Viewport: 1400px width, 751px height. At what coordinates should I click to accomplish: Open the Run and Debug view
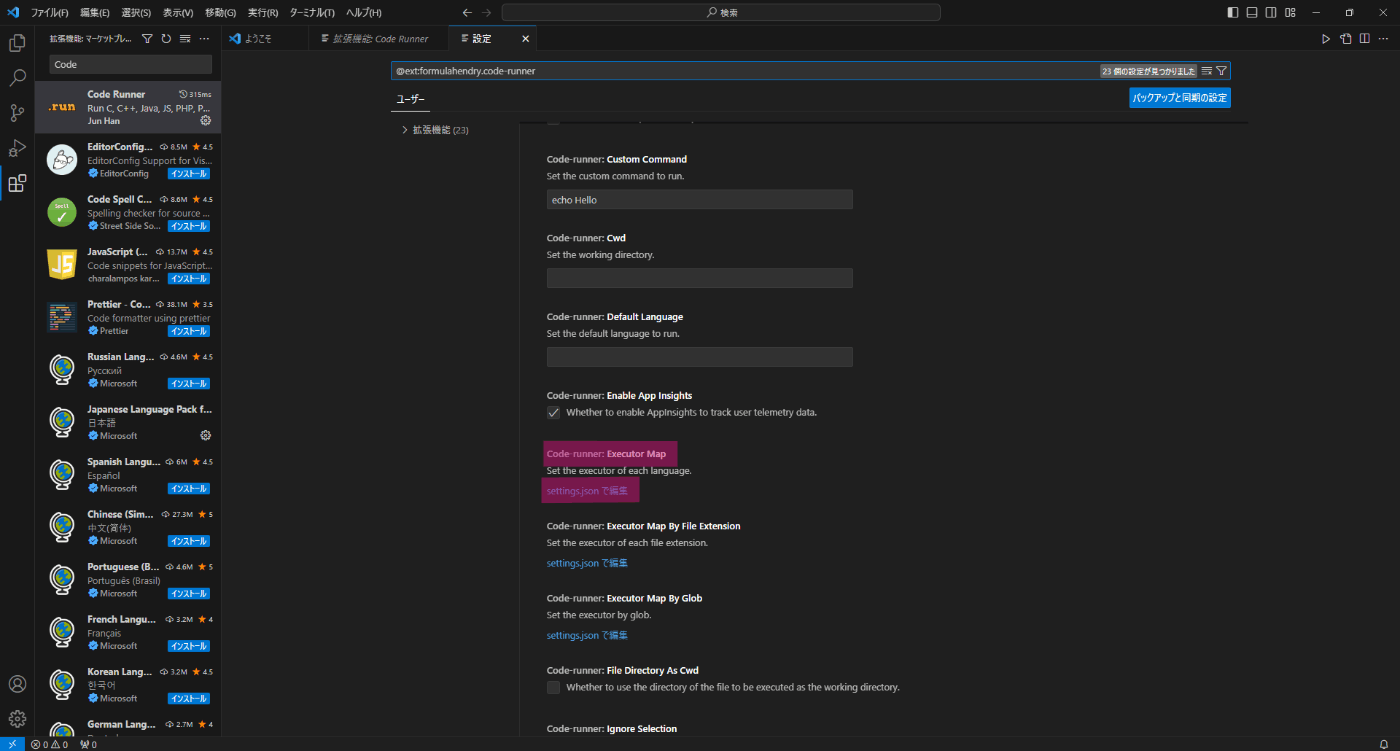[17, 148]
